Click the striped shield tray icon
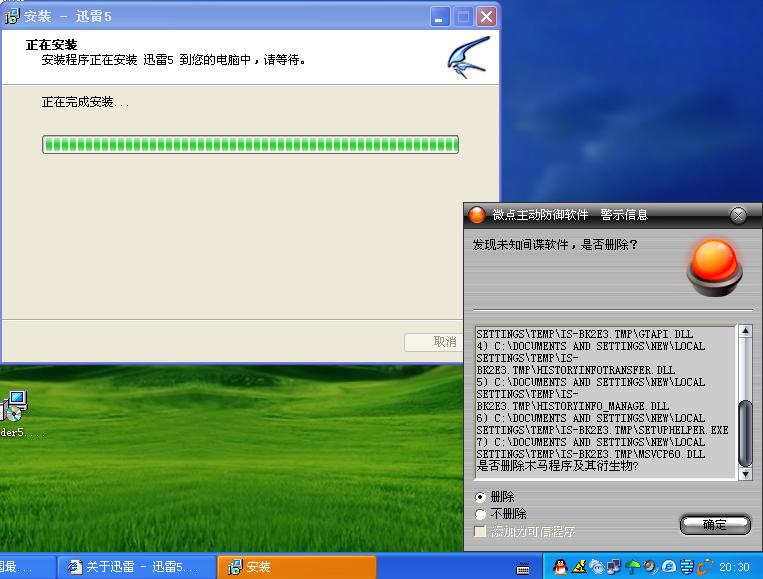 687,566
